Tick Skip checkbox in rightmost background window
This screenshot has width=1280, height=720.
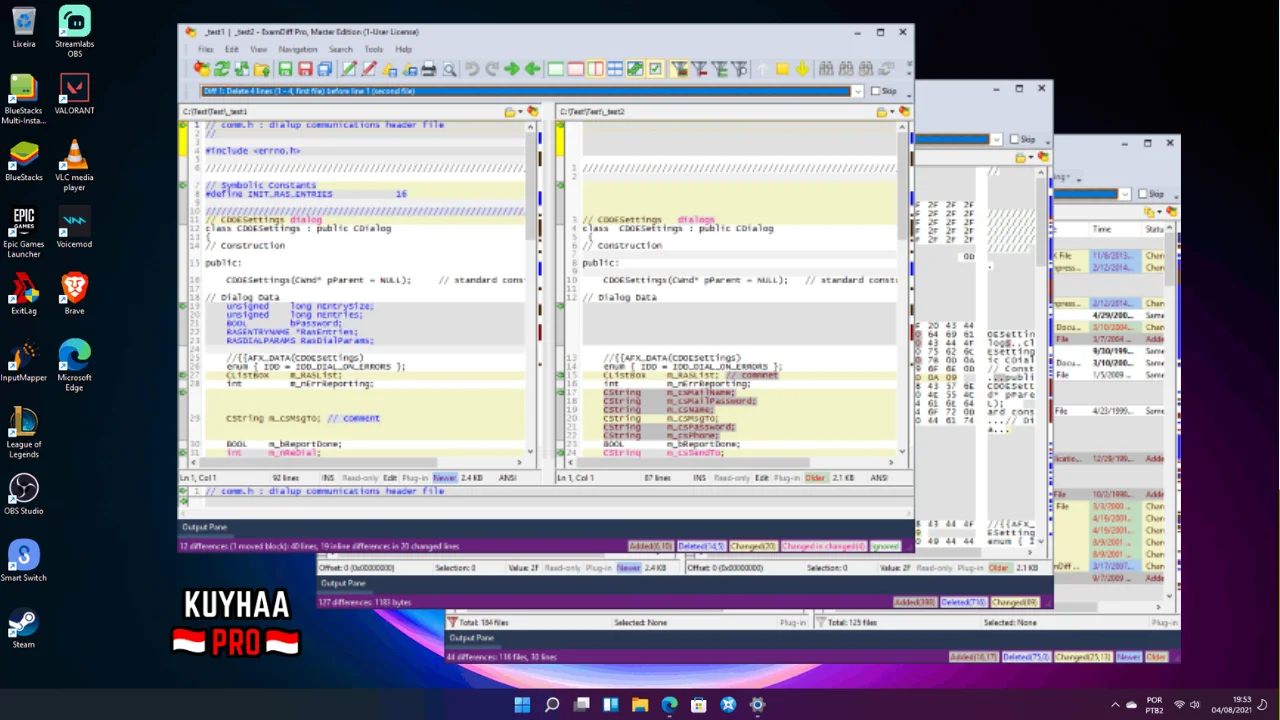point(1142,194)
